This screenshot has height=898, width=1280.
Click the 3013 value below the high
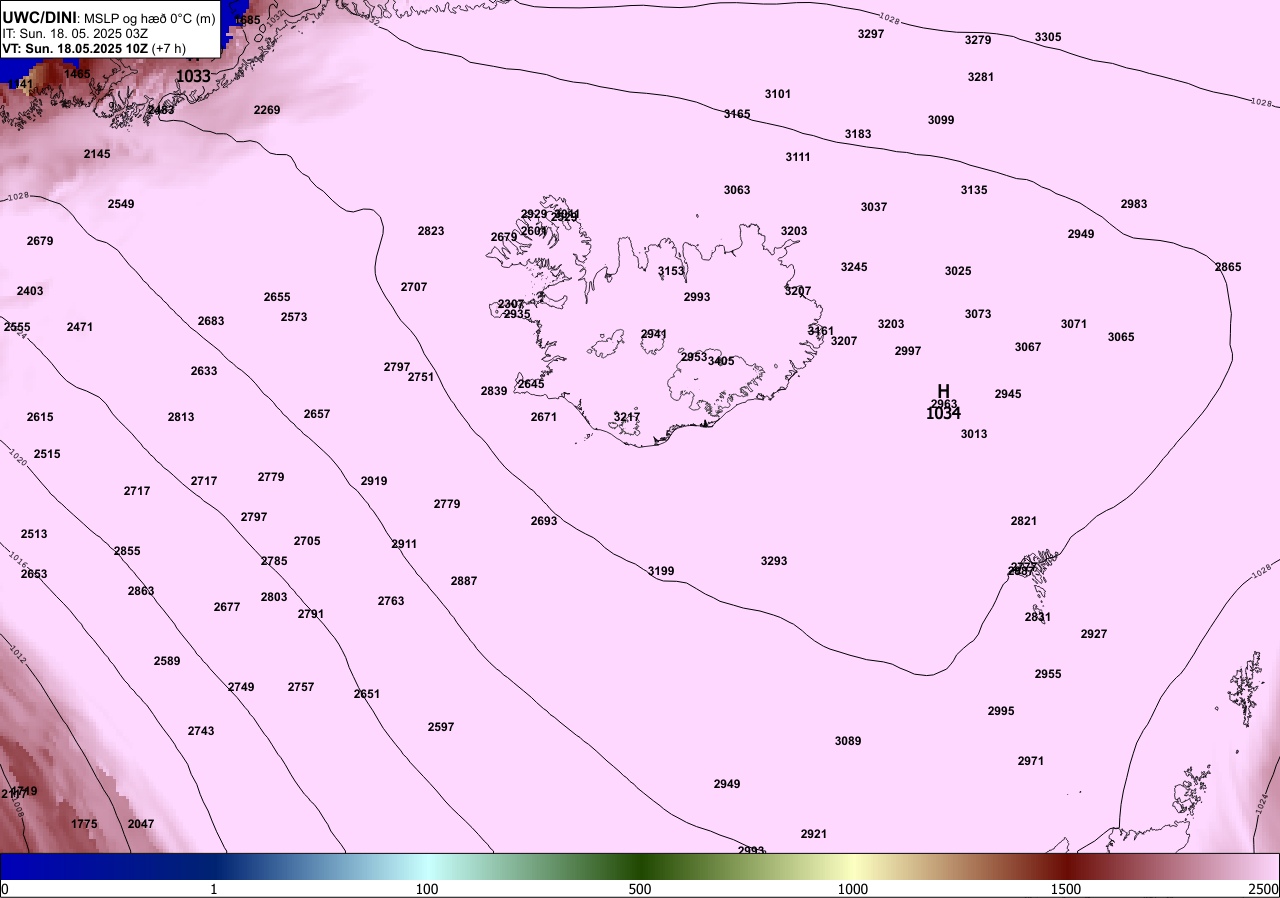pyautogui.click(x=974, y=434)
